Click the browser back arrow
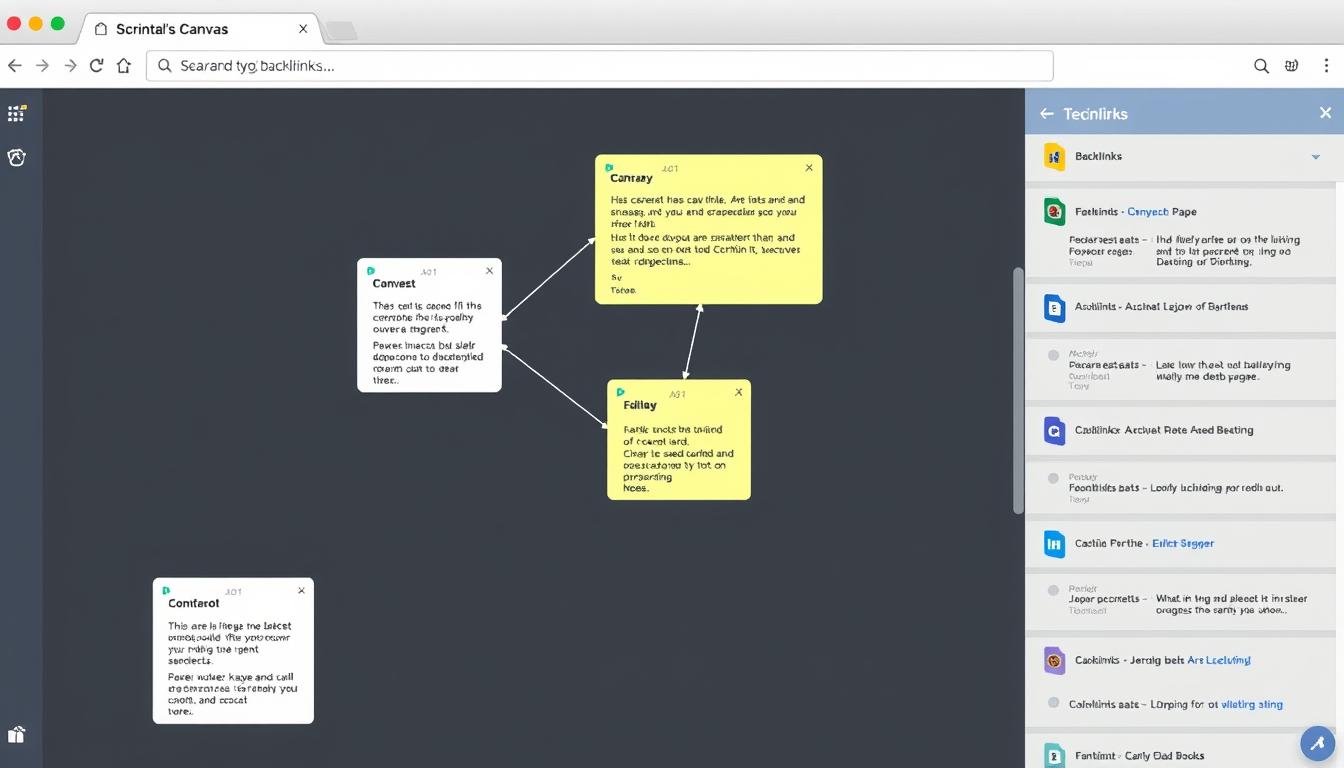This screenshot has width=1344, height=768. pos(14,66)
